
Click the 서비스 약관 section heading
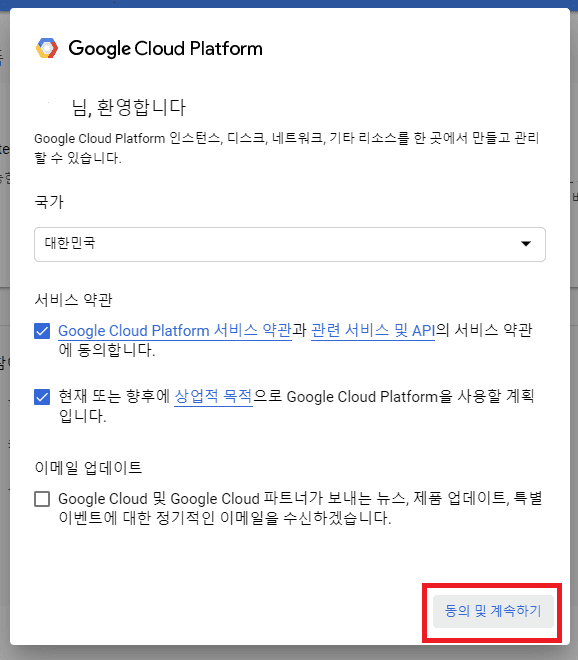pyautogui.click(x=73, y=300)
